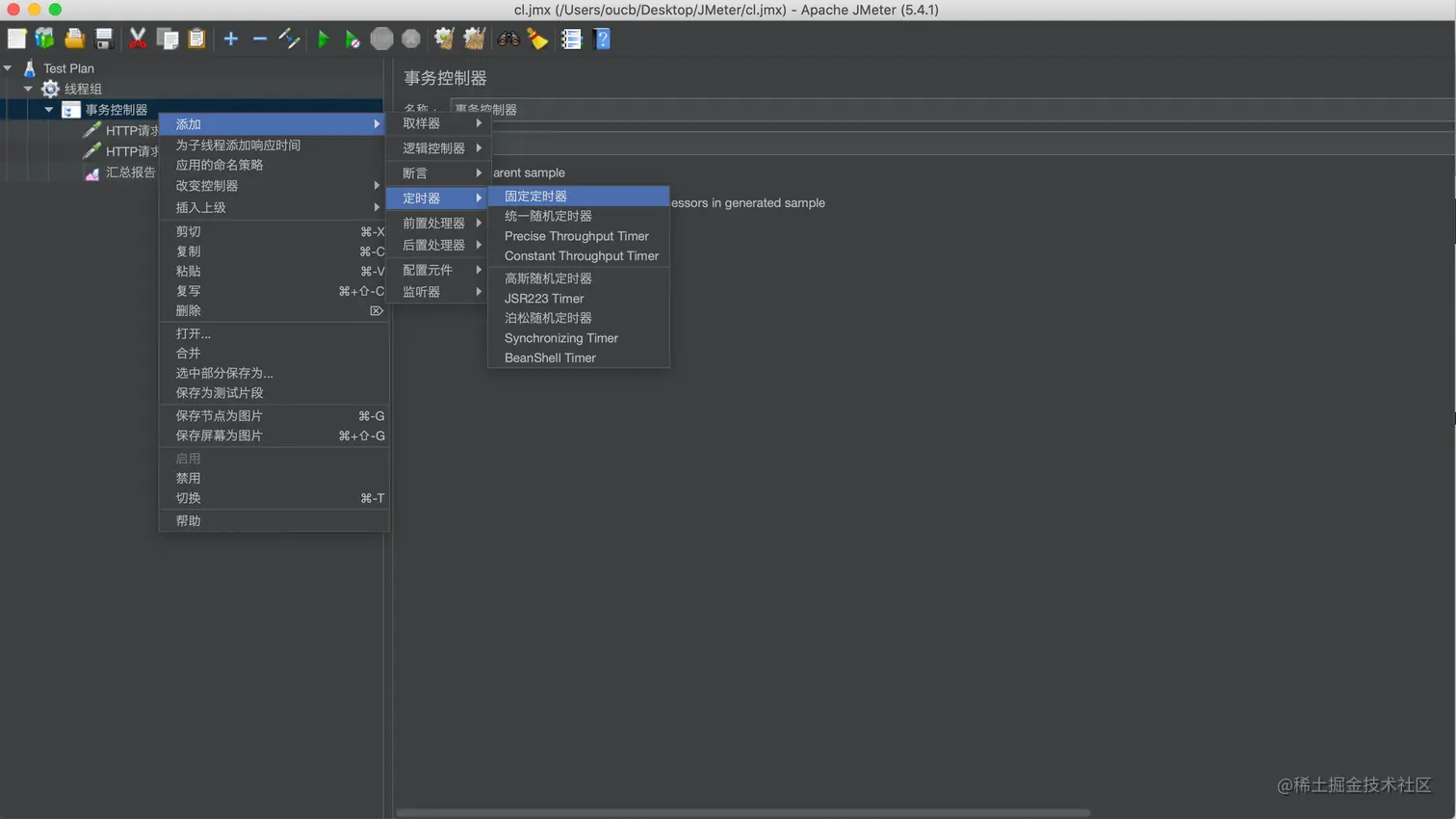Click the 汇总报告 listener icon

click(91, 173)
